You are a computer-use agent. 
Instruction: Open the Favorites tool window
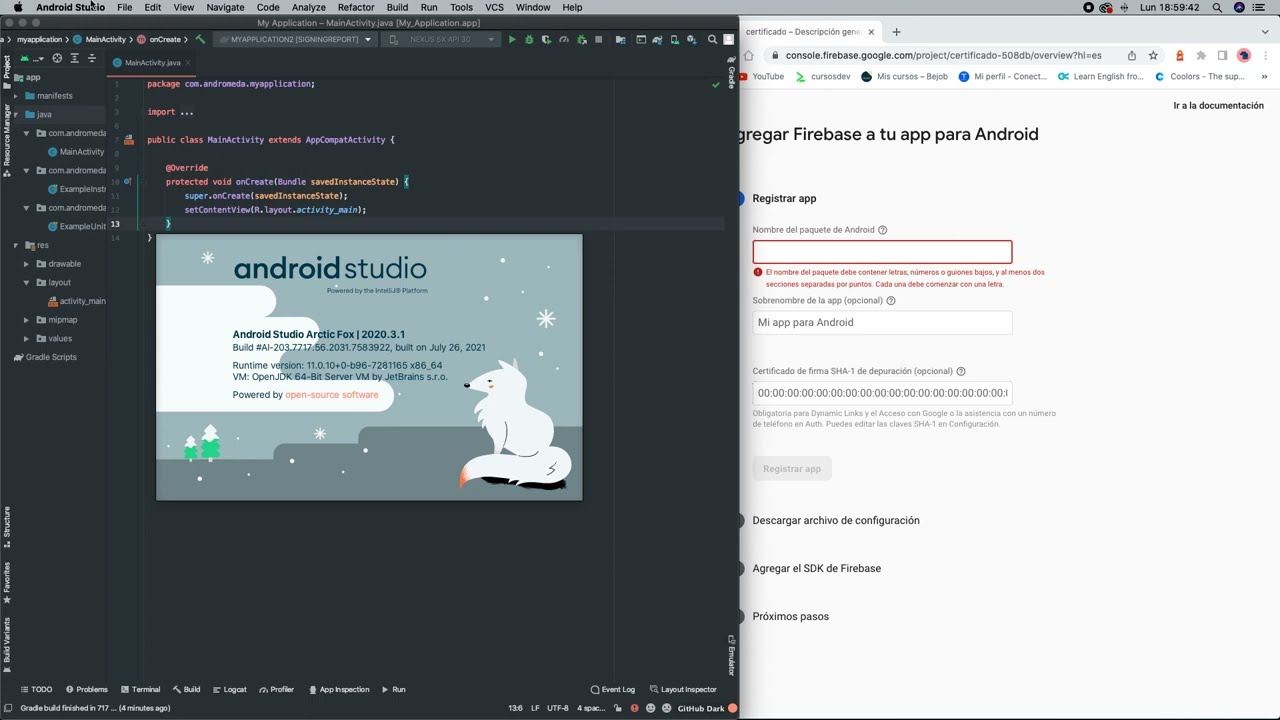6,582
